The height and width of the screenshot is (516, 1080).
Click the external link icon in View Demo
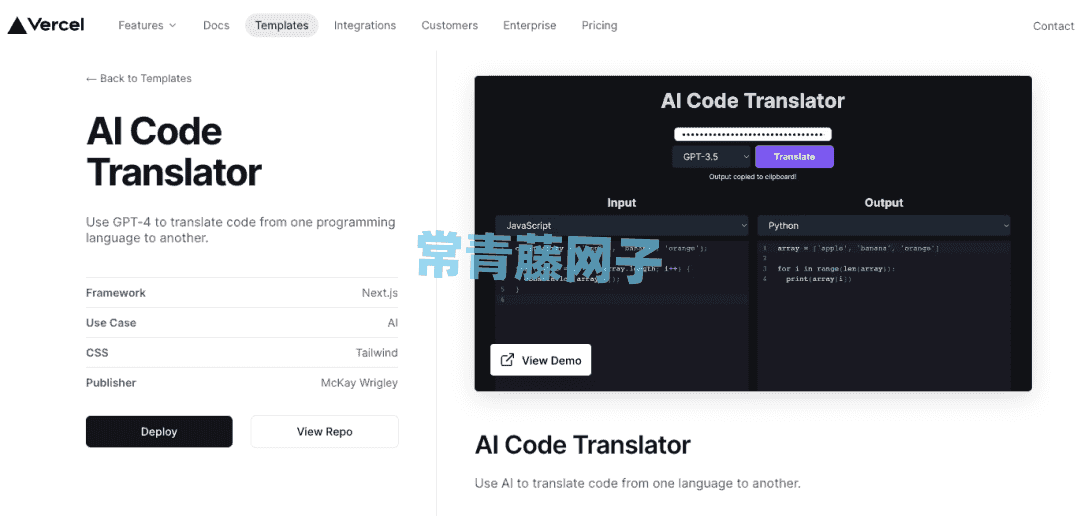(508, 360)
